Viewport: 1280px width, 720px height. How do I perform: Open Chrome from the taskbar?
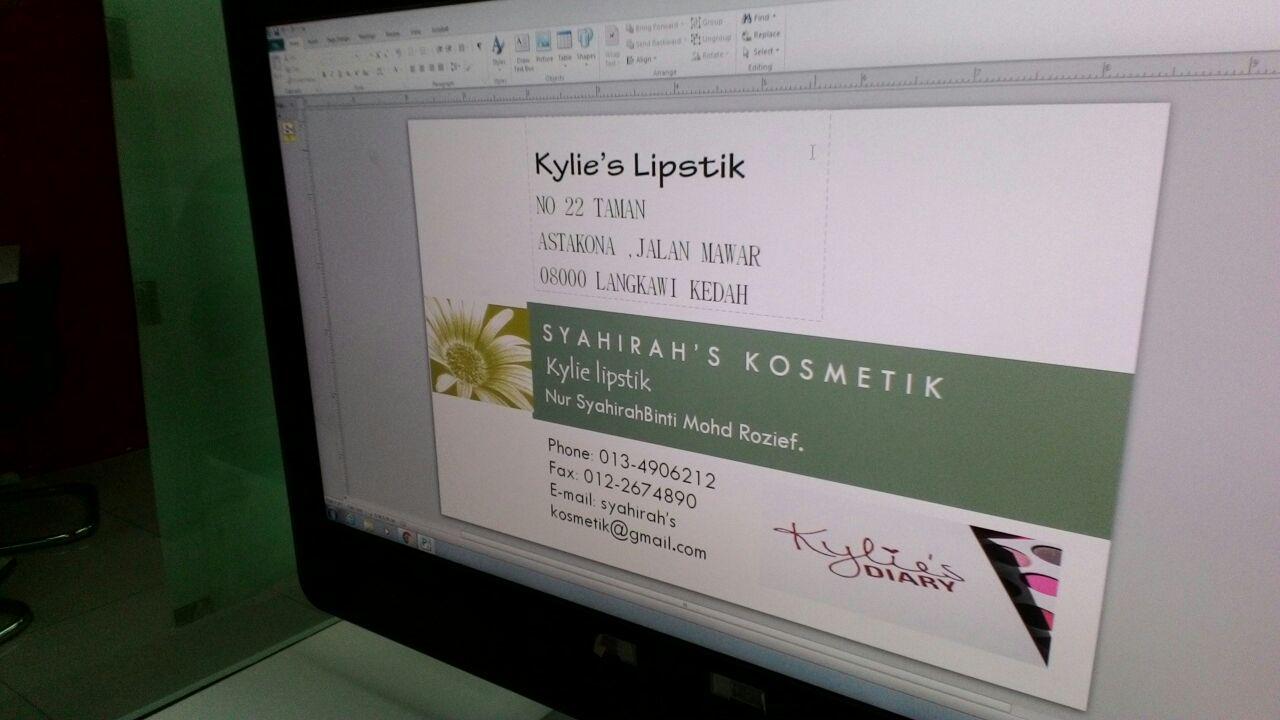point(406,536)
